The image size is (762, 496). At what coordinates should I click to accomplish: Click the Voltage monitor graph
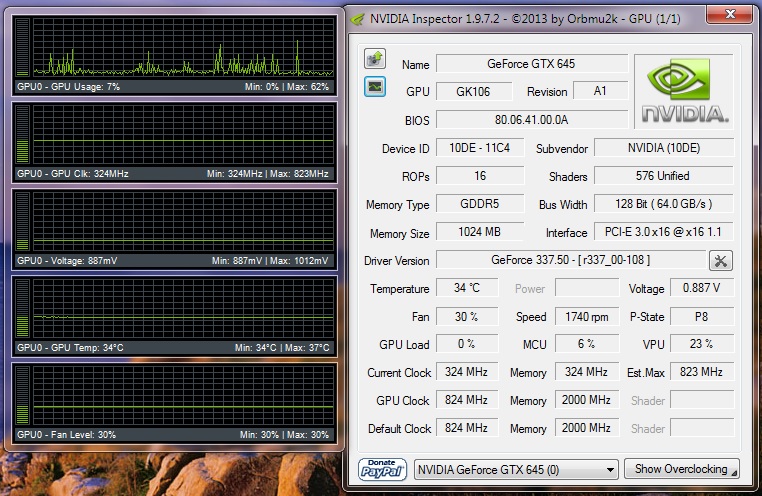[183, 221]
